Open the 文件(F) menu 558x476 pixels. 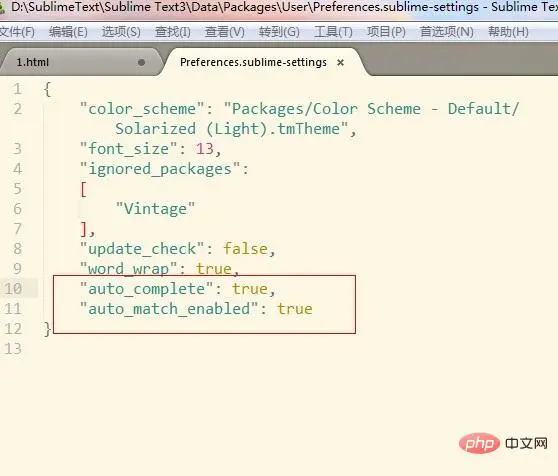pyautogui.click(x=17, y=32)
